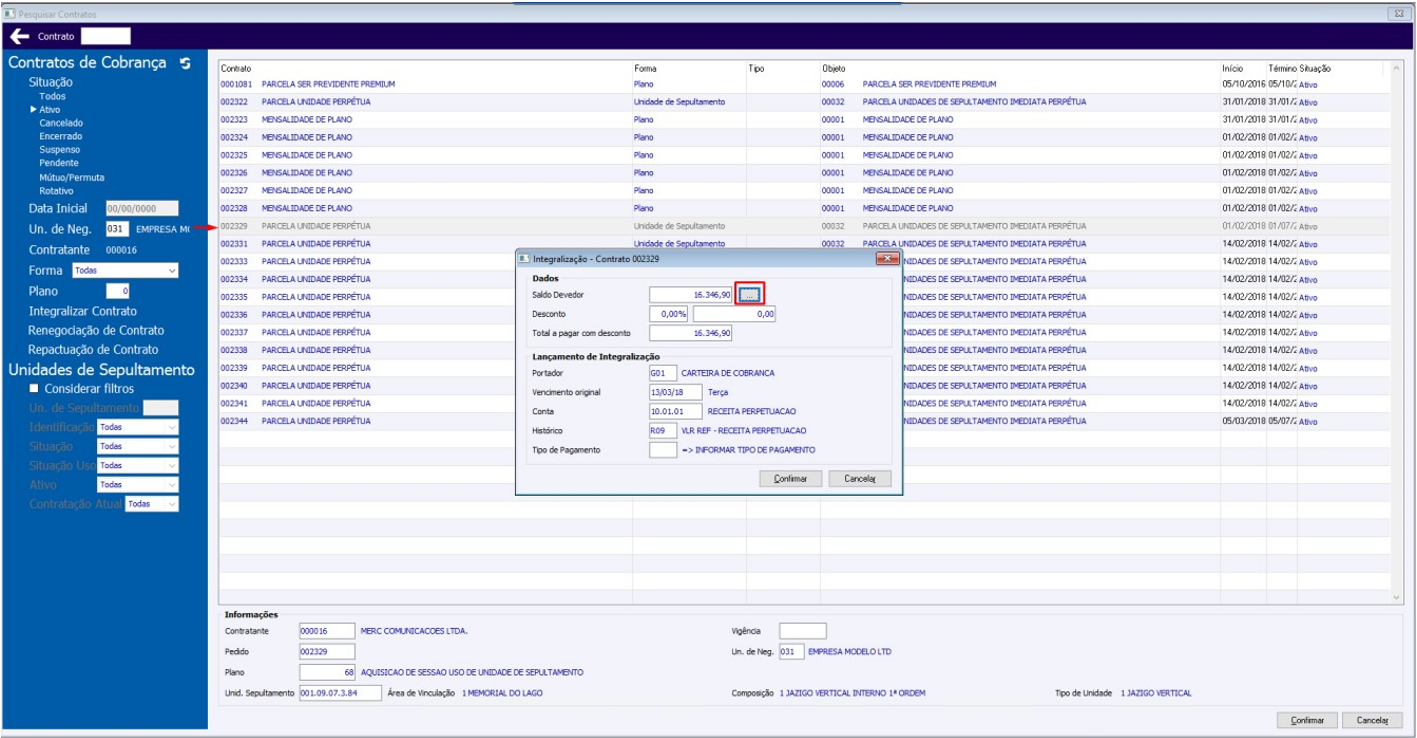Select contract row 002335
This screenshot has width=1417, height=738.
805,297
